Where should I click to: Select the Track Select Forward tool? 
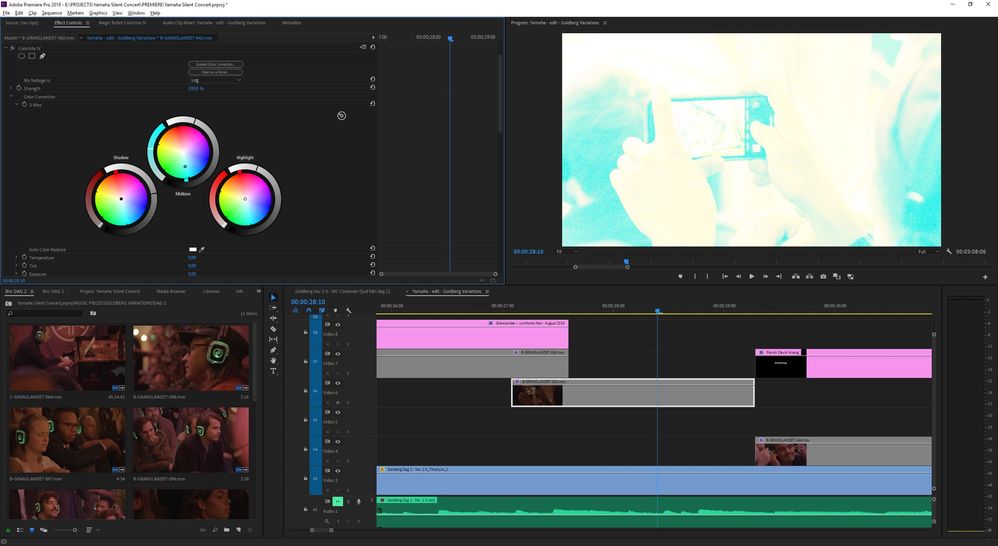[273, 308]
